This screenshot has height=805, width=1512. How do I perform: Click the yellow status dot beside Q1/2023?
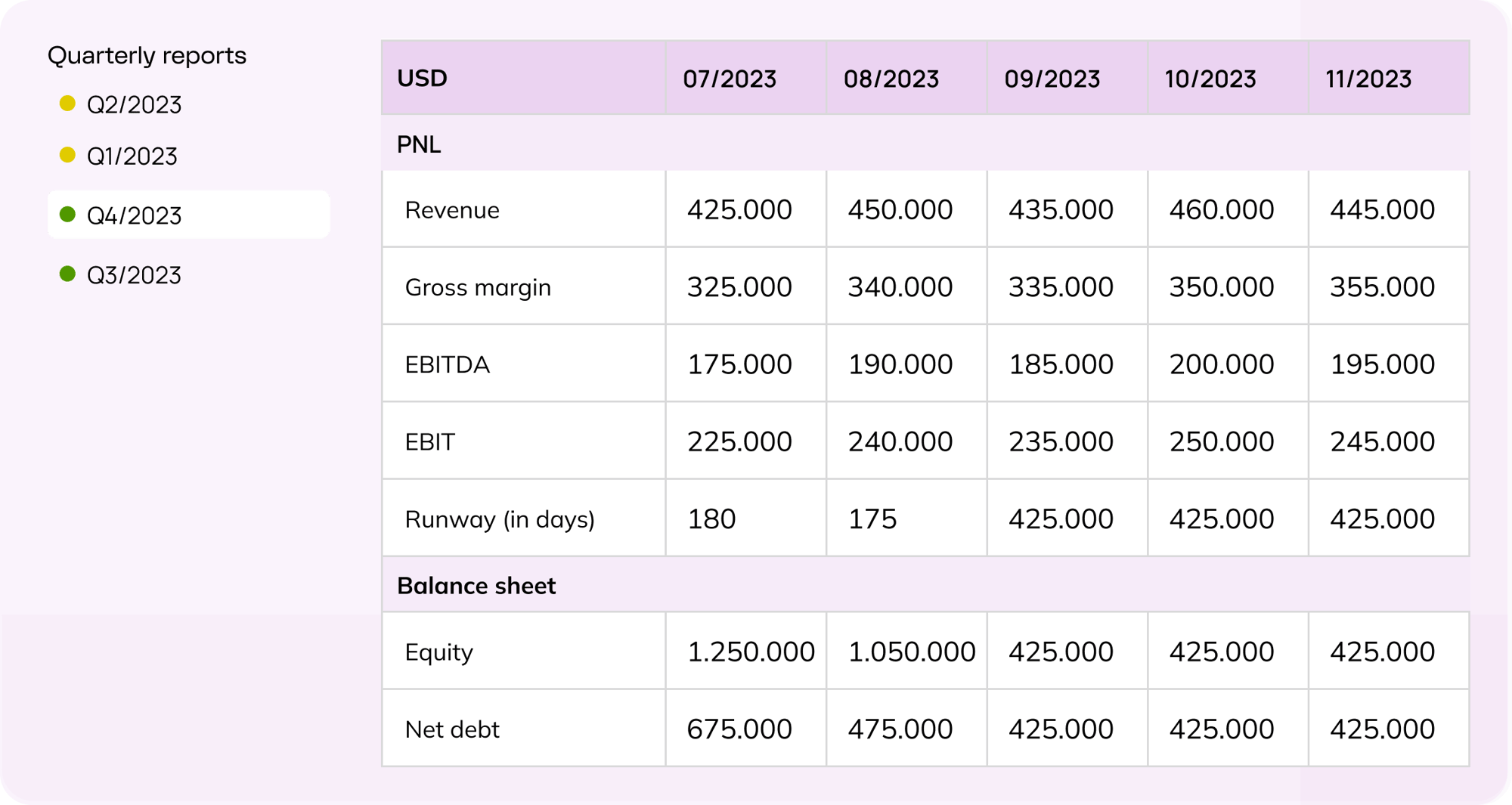(67, 155)
